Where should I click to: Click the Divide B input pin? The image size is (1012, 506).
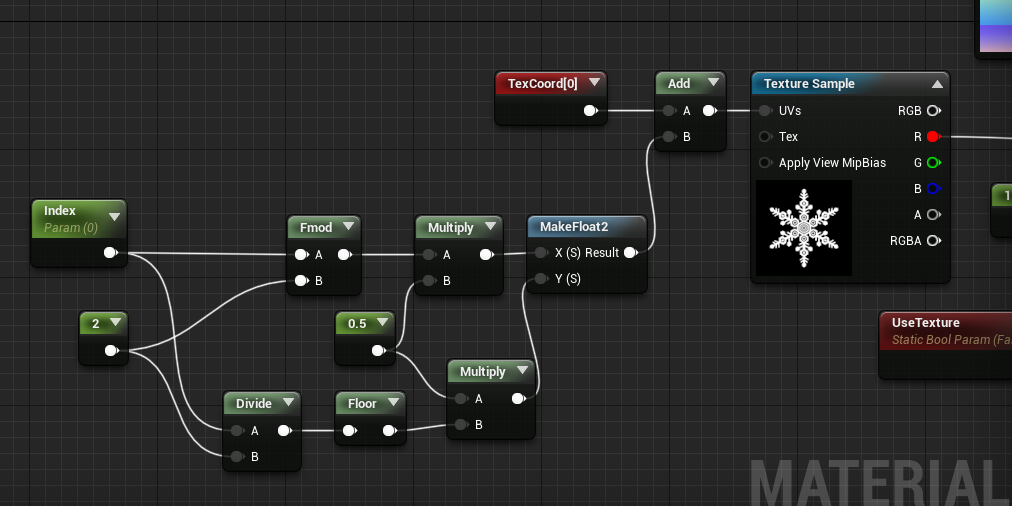pos(238,456)
